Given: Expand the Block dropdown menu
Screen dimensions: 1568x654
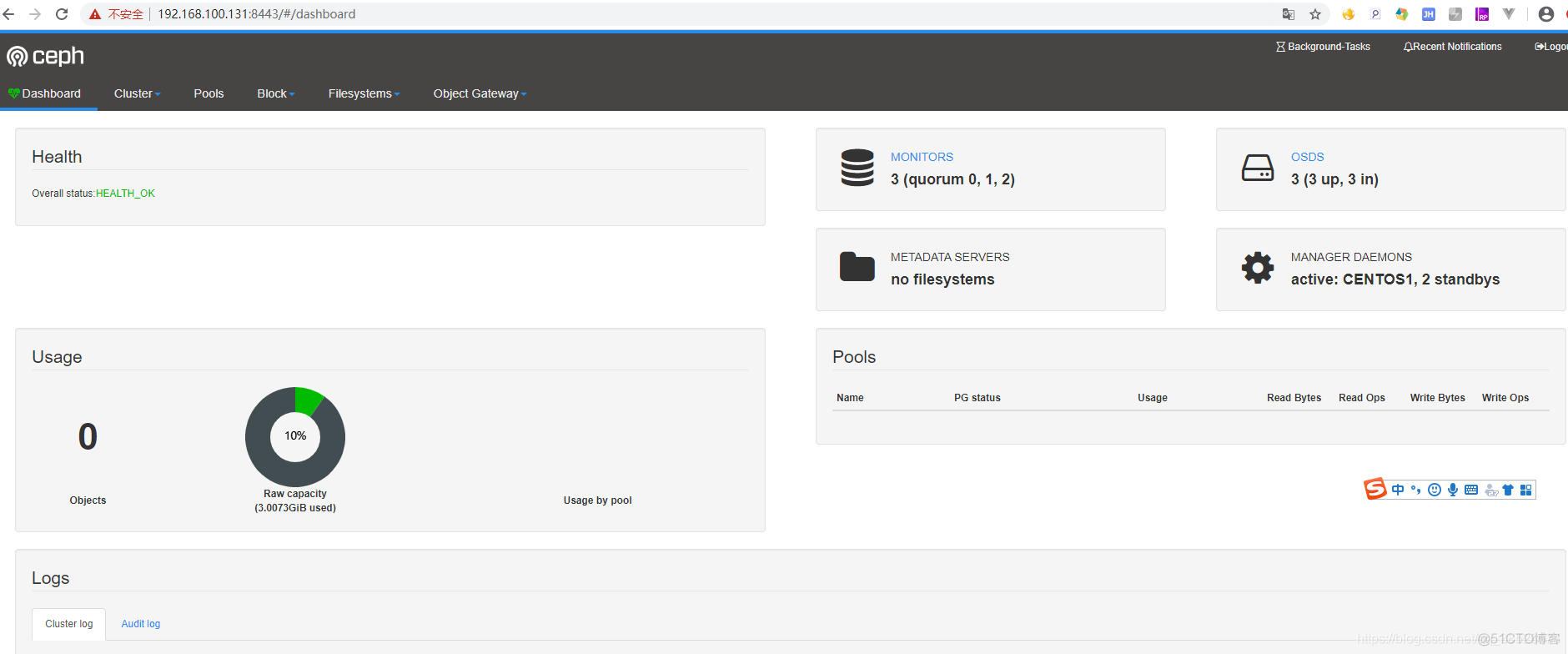Looking at the screenshot, I should 276,93.
